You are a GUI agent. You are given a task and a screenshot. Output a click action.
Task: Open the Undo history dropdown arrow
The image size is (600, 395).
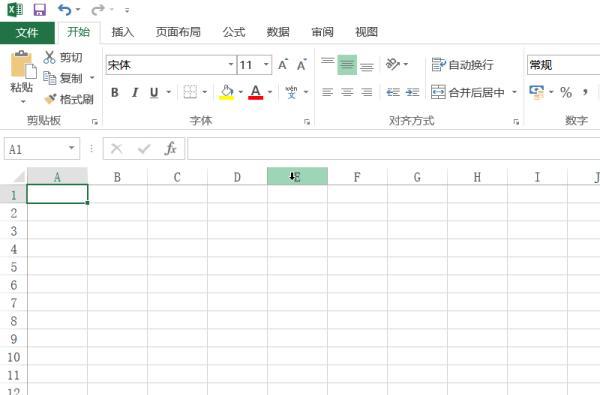coord(78,10)
